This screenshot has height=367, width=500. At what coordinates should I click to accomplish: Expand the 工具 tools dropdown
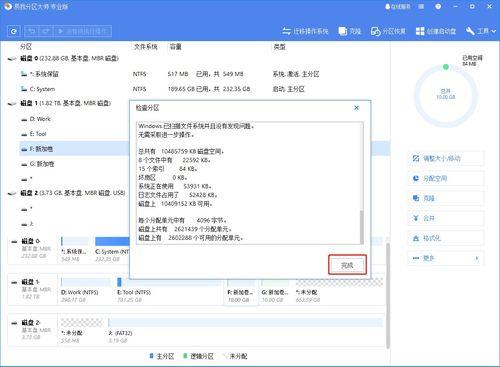point(481,31)
